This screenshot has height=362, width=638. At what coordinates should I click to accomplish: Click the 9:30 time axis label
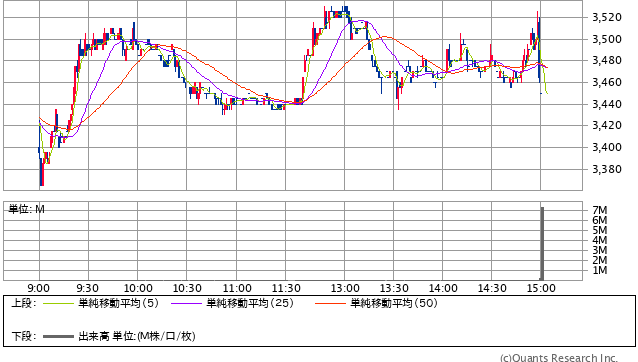87,288
